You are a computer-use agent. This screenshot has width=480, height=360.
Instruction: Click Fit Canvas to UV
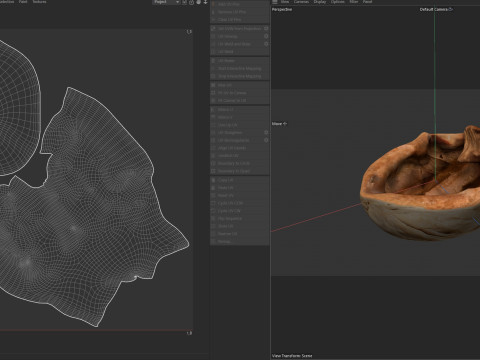239,100
